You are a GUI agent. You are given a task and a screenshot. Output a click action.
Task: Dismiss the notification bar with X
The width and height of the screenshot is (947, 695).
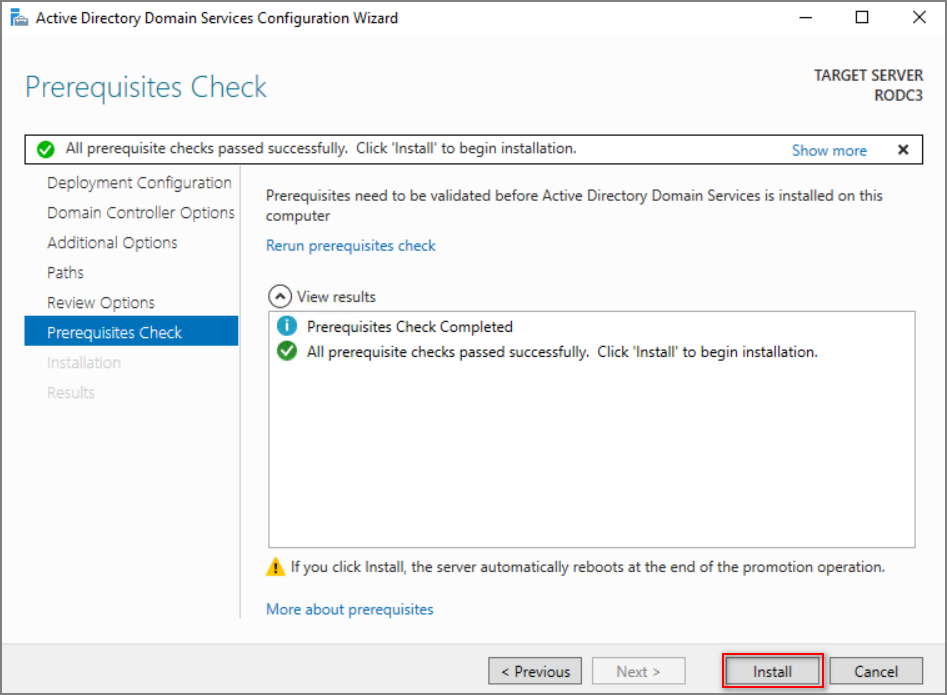(x=903, y=150)
